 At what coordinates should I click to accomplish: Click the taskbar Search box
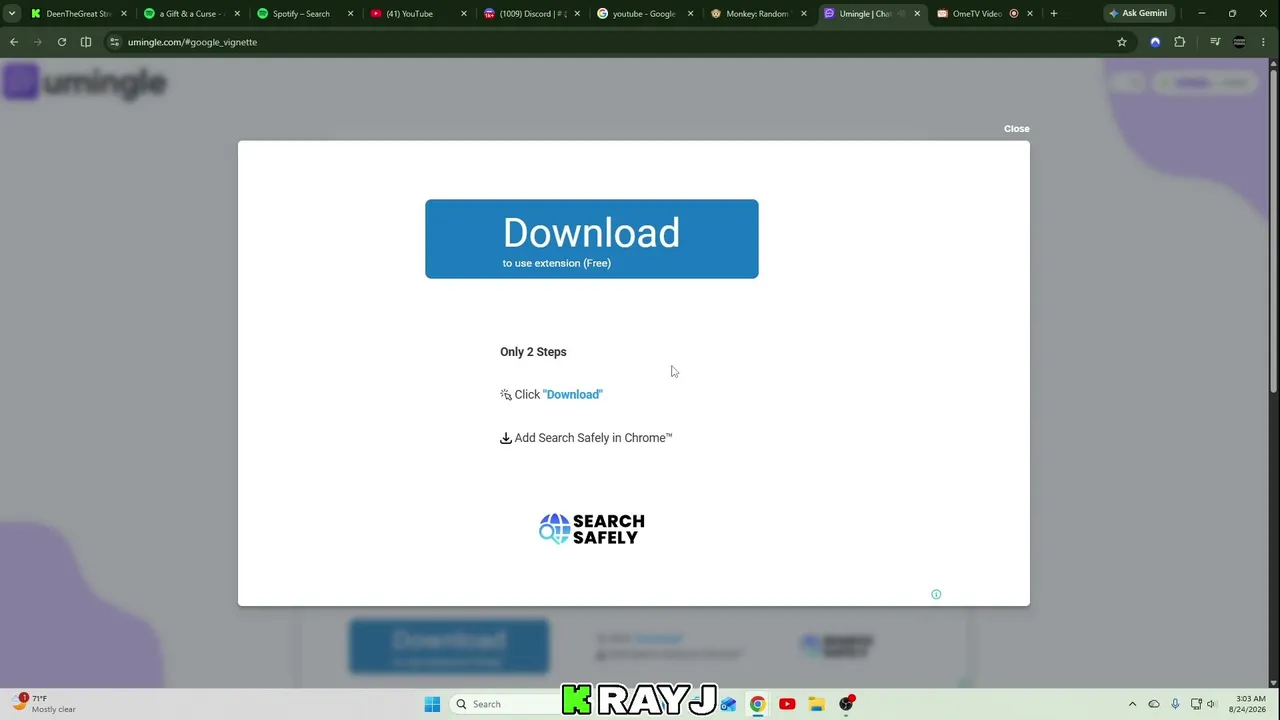pos(505,704)
